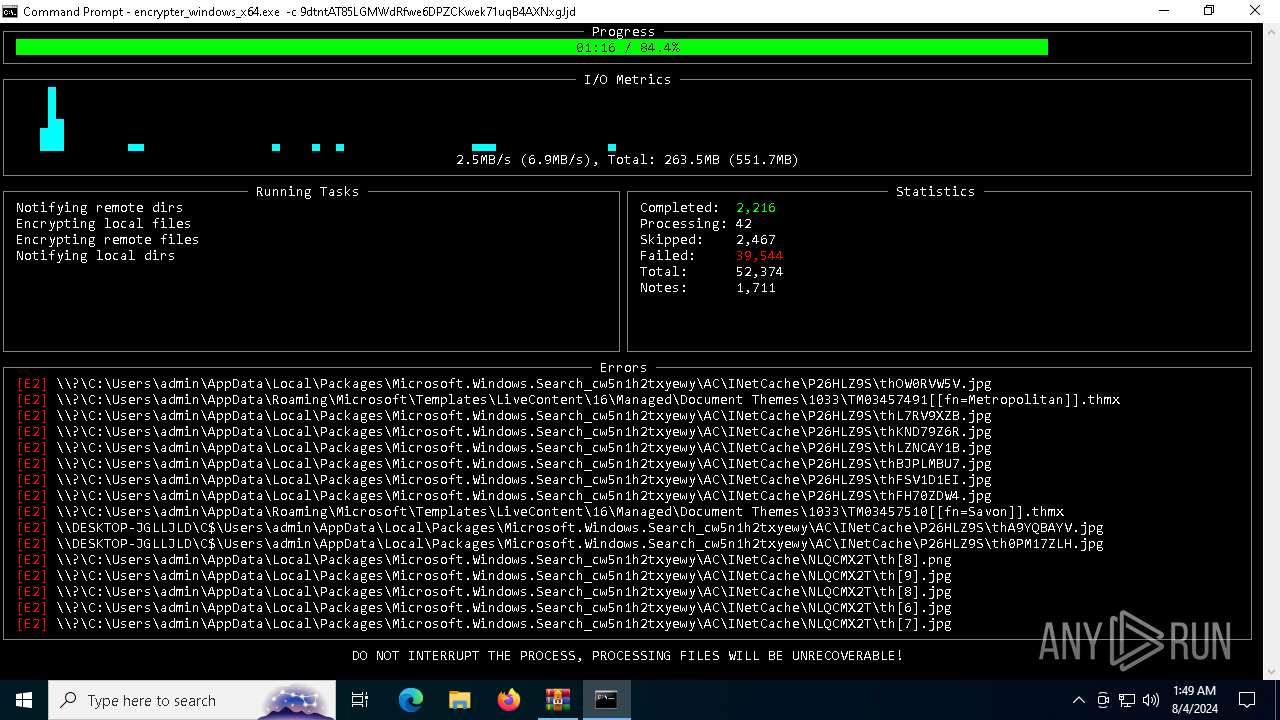
Task: Select error line ending th[8].jpg
Action: tap(484, 591)
